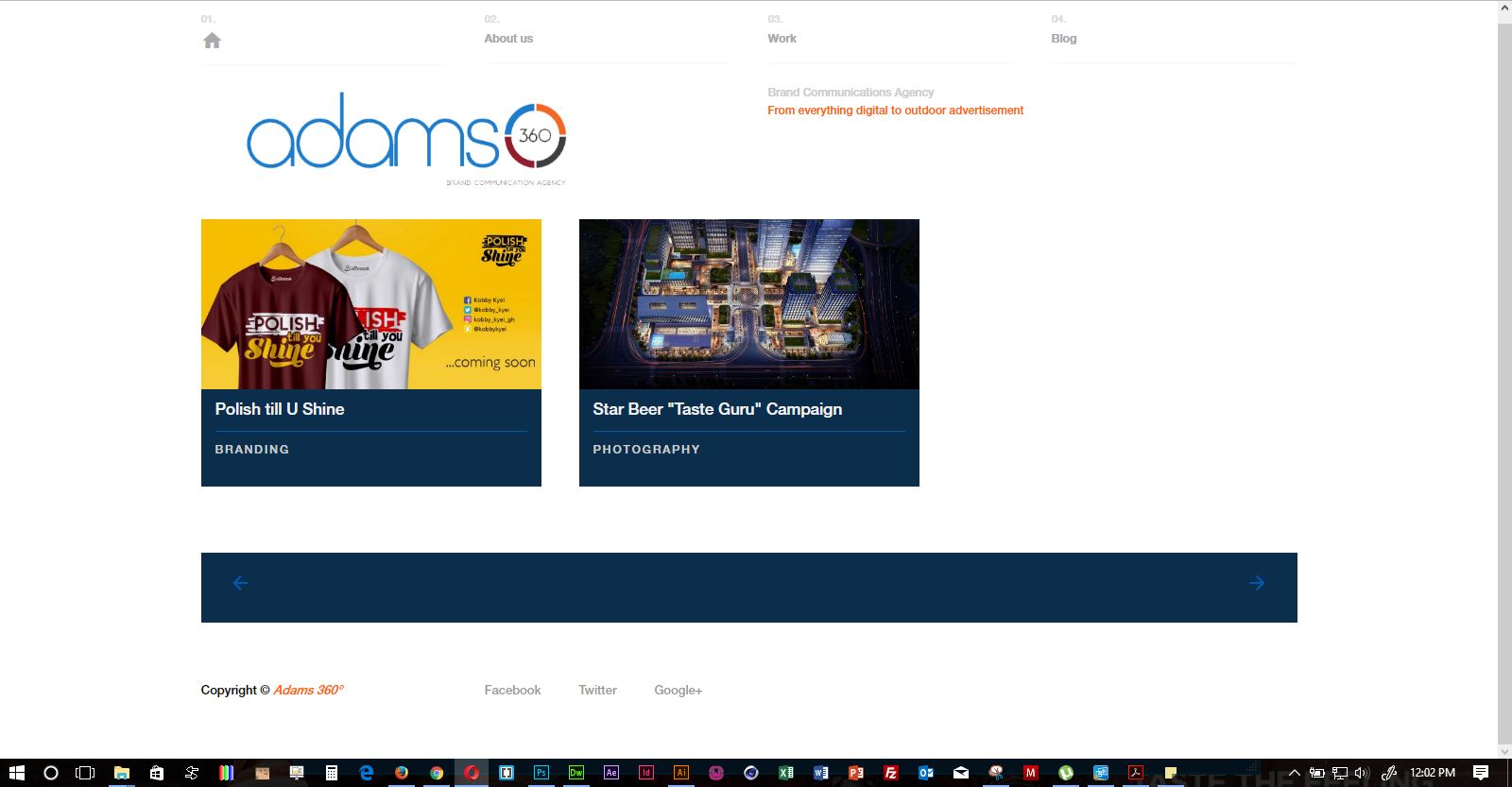The width and height of the screenshot is (1512, 787).
Task: Open Star Beer "Taste Guru" Campaign title
Action: click(717, 409)
